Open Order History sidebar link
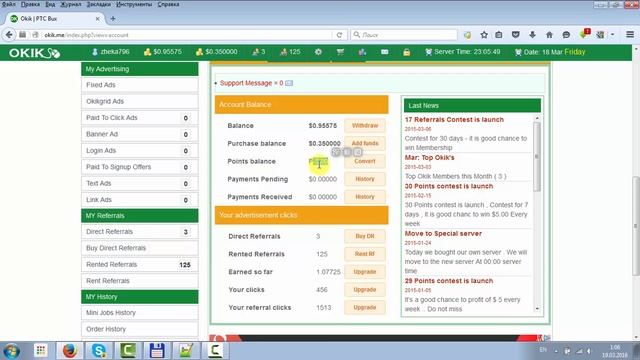The height and width of the screenshot is (360, 640). tap(140, 329)
